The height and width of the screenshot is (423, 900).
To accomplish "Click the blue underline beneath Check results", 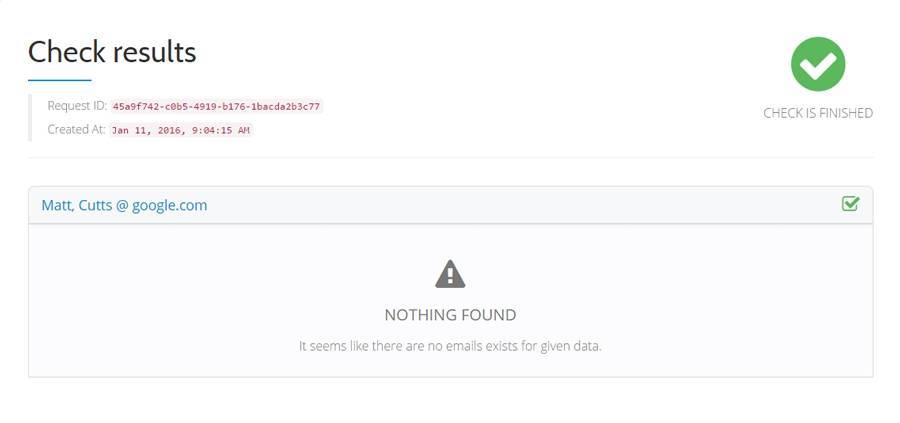I will point(60,80).
